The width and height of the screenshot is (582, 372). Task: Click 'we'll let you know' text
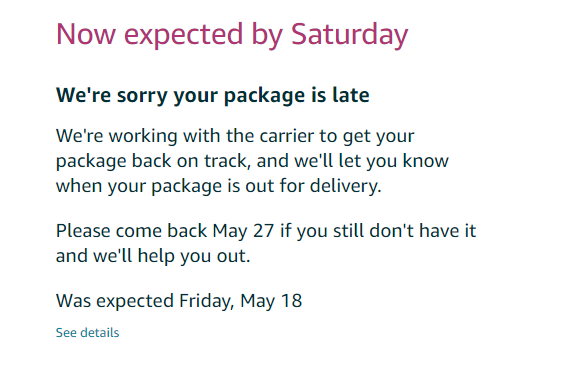[x=371, y=161]
